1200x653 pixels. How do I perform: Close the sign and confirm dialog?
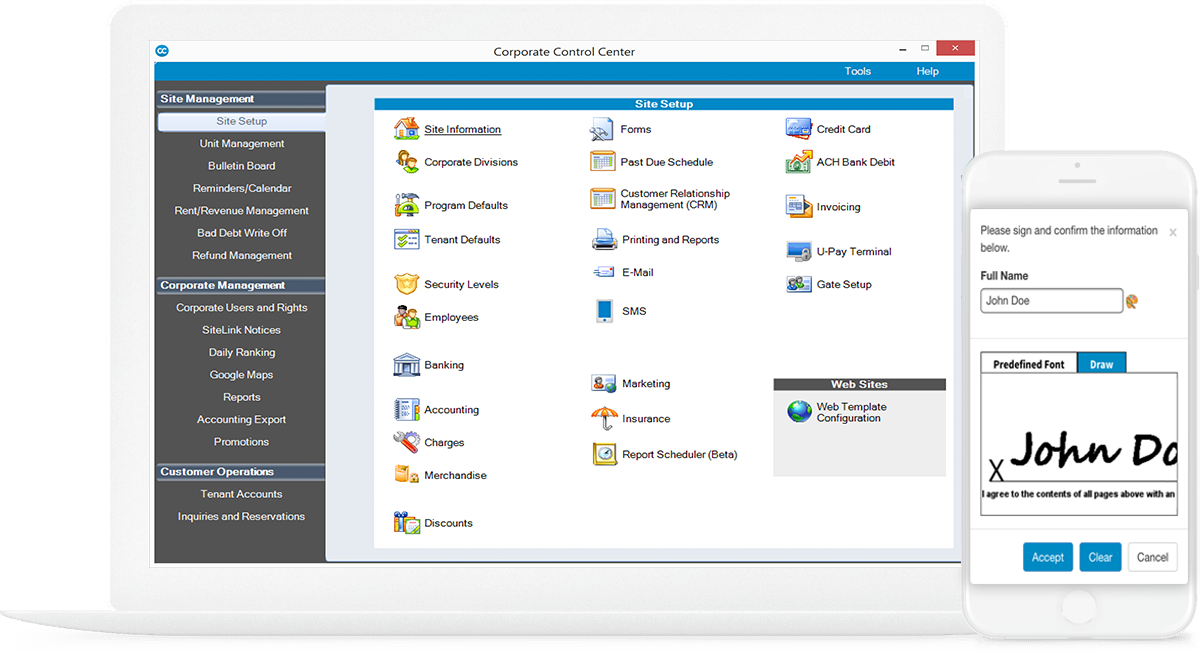click(x=1173, y=233)
